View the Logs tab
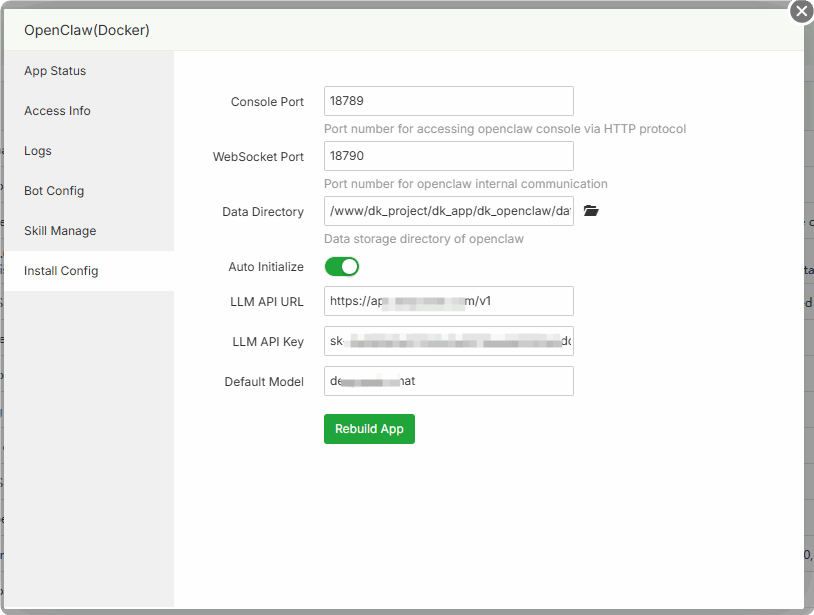Screen dimensions: 814x615 [38, 151]
